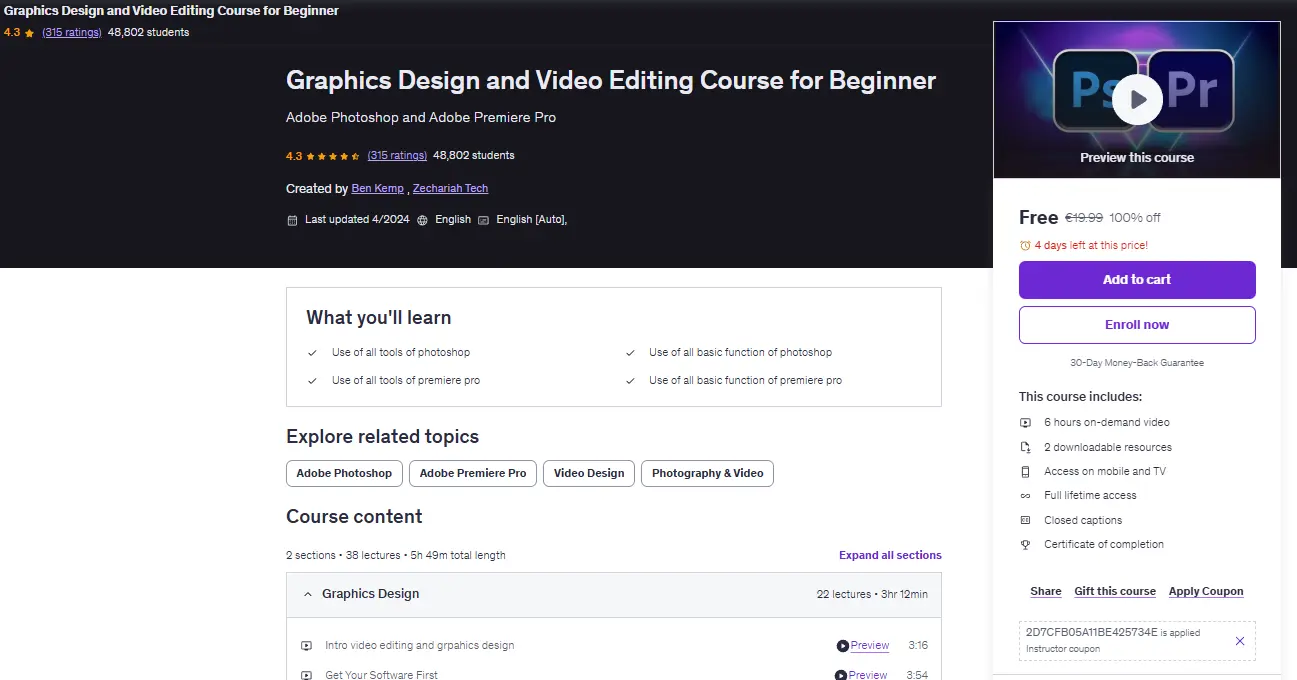The image size is (1297, 680).
Task: Click the checkmark beside all basic function of photoshop
Action: click(630, 353)
